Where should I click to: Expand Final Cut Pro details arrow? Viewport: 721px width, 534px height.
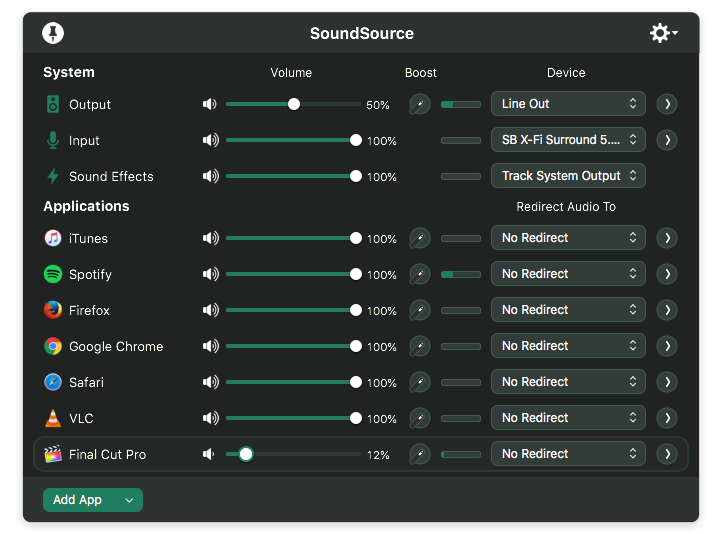point(667,454)
